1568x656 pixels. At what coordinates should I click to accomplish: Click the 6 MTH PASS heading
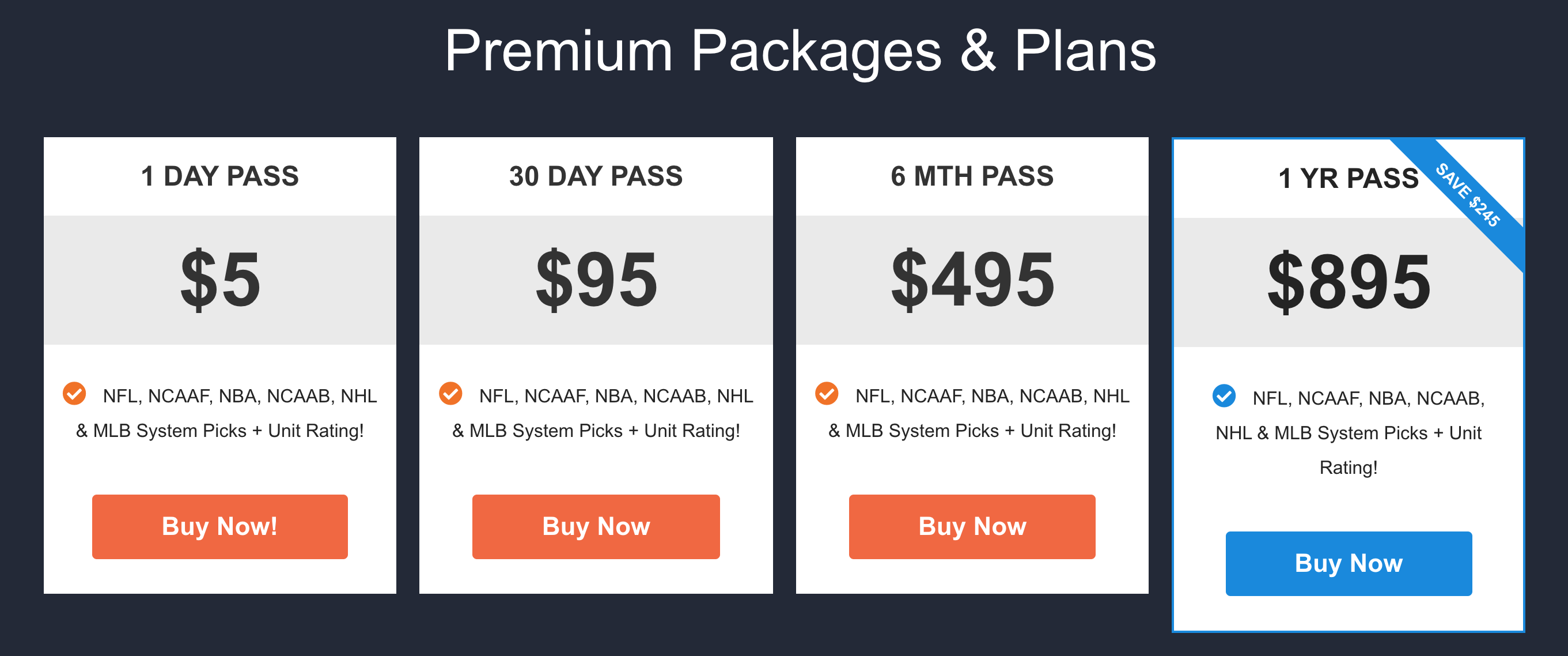tap(972, 176)
